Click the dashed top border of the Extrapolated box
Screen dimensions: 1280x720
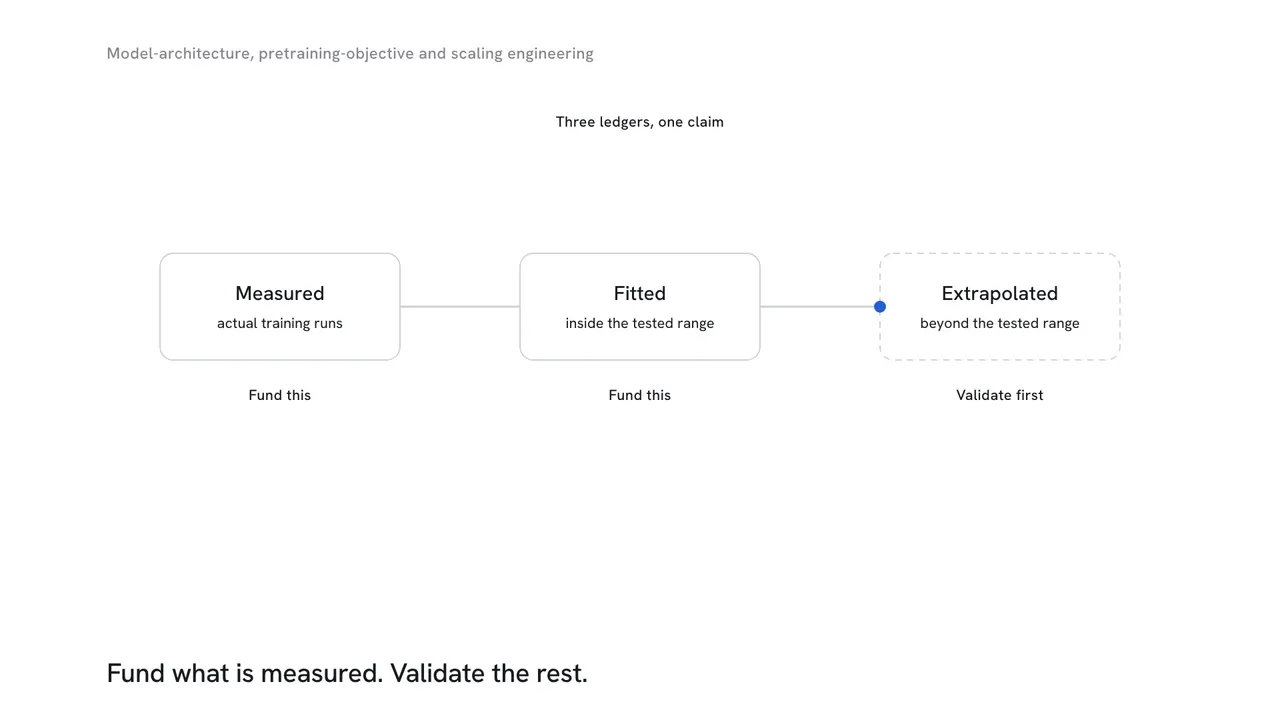coord(1000,254)
